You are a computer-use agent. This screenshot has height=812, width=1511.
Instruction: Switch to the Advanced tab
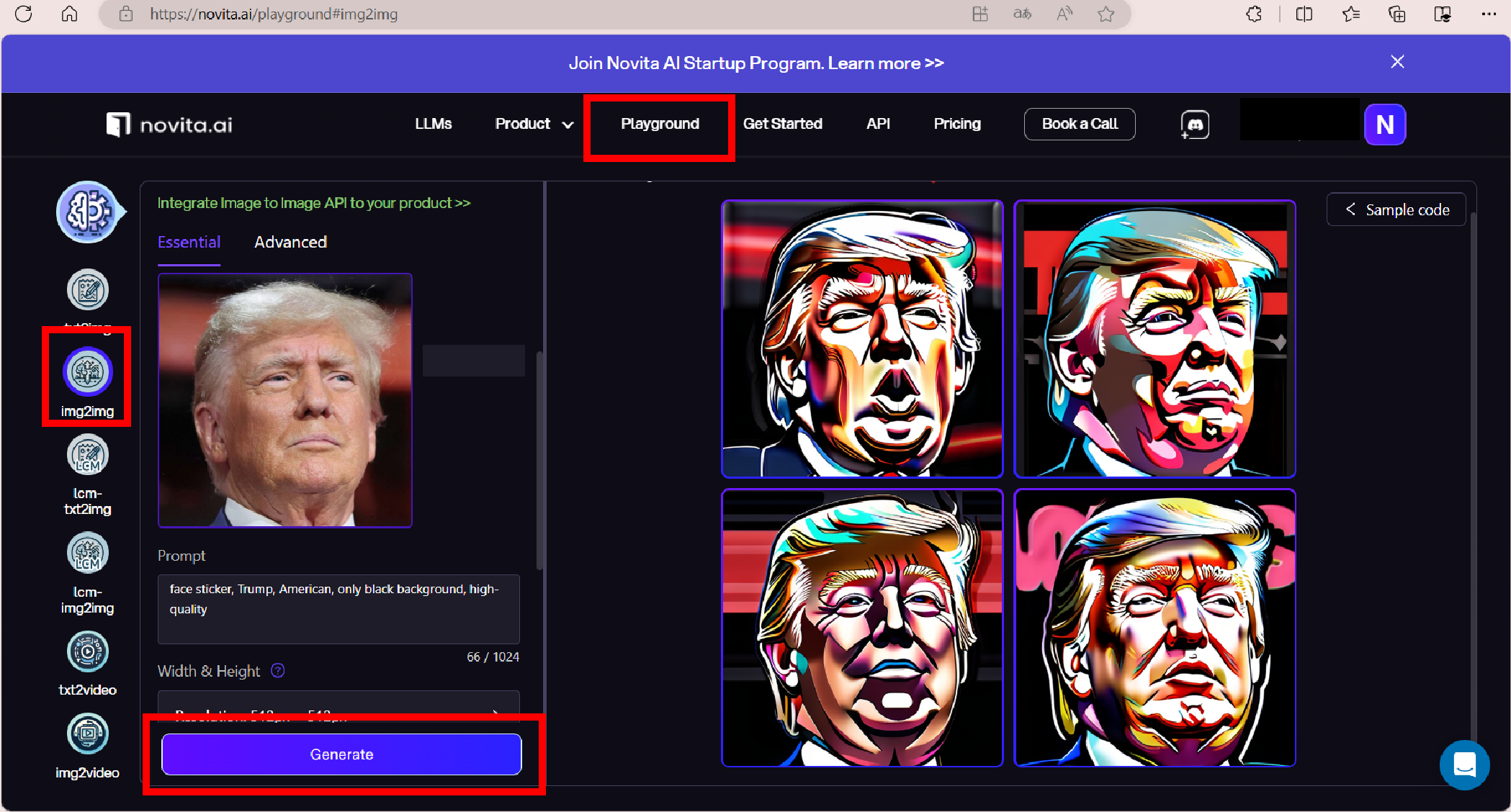pos(290,242)
